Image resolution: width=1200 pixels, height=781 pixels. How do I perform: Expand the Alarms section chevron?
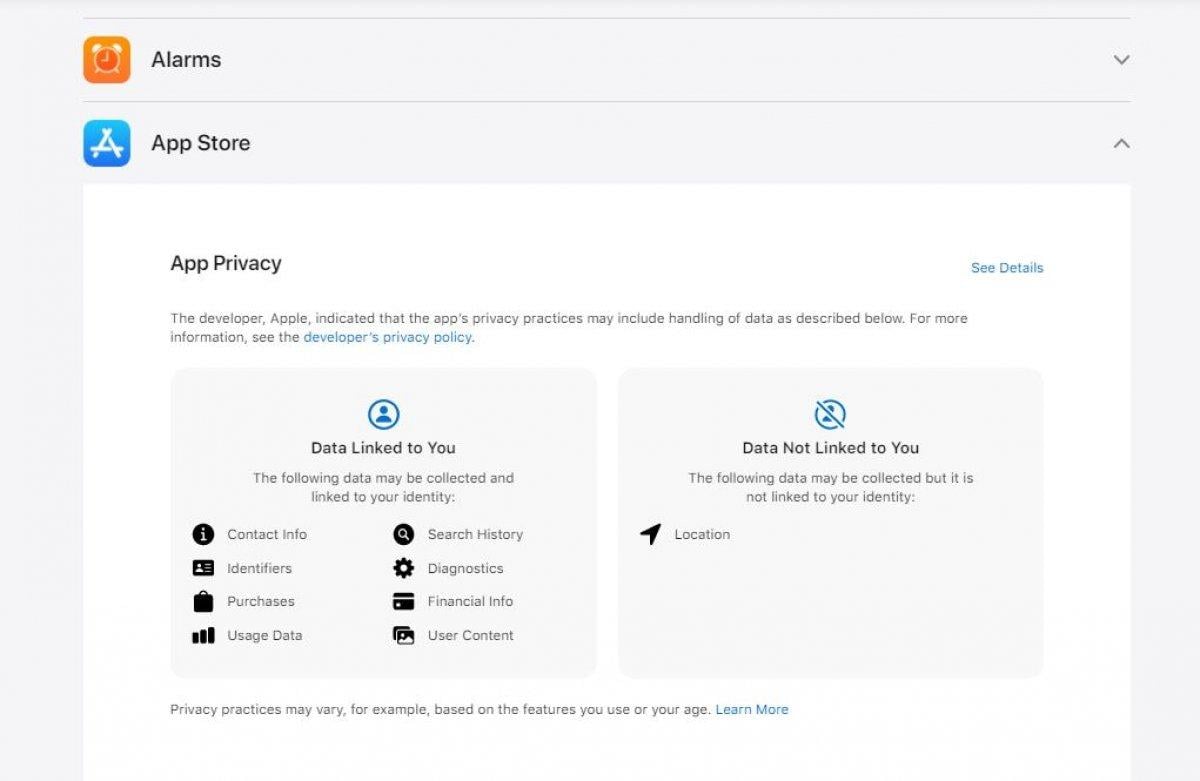point(1121,60)
